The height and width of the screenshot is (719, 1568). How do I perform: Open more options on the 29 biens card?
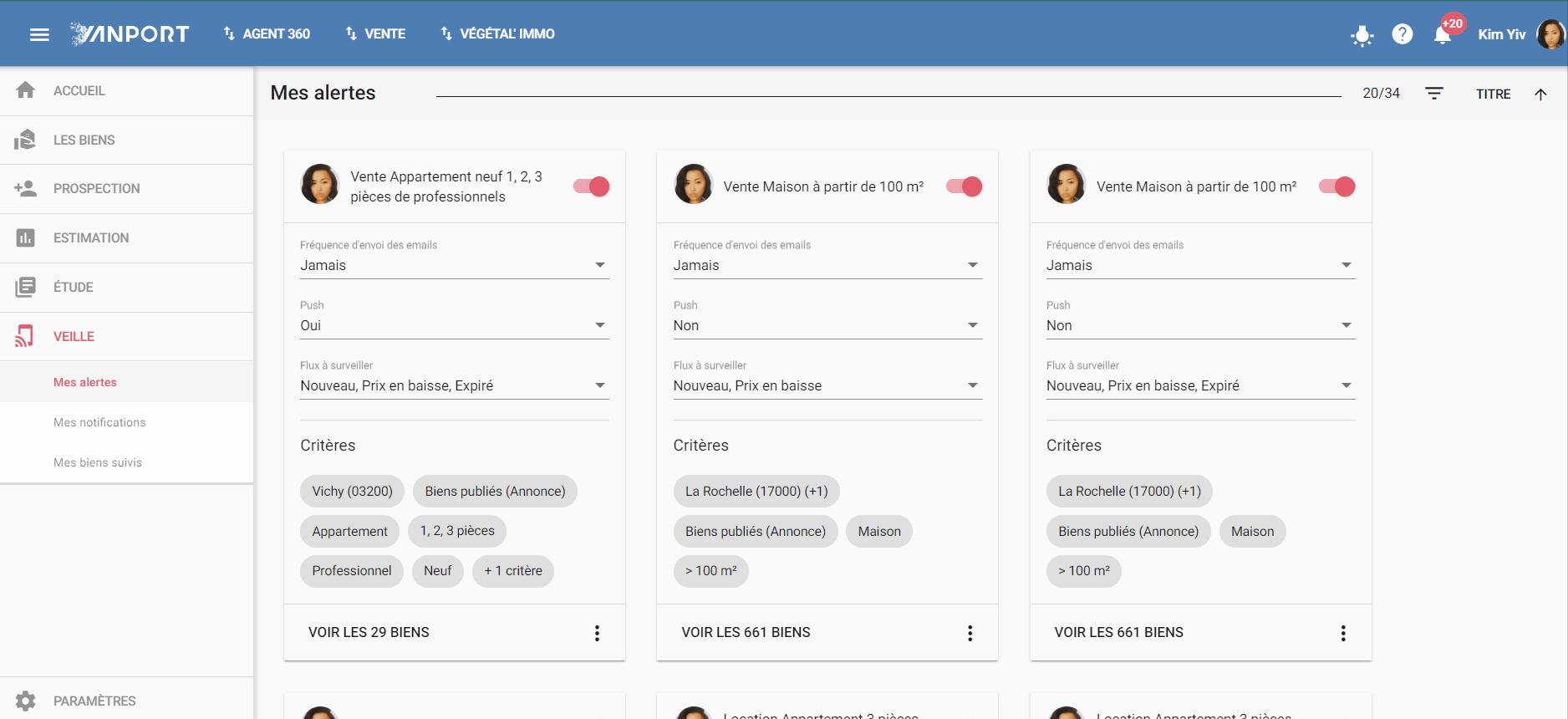click(x=597, y=633)
